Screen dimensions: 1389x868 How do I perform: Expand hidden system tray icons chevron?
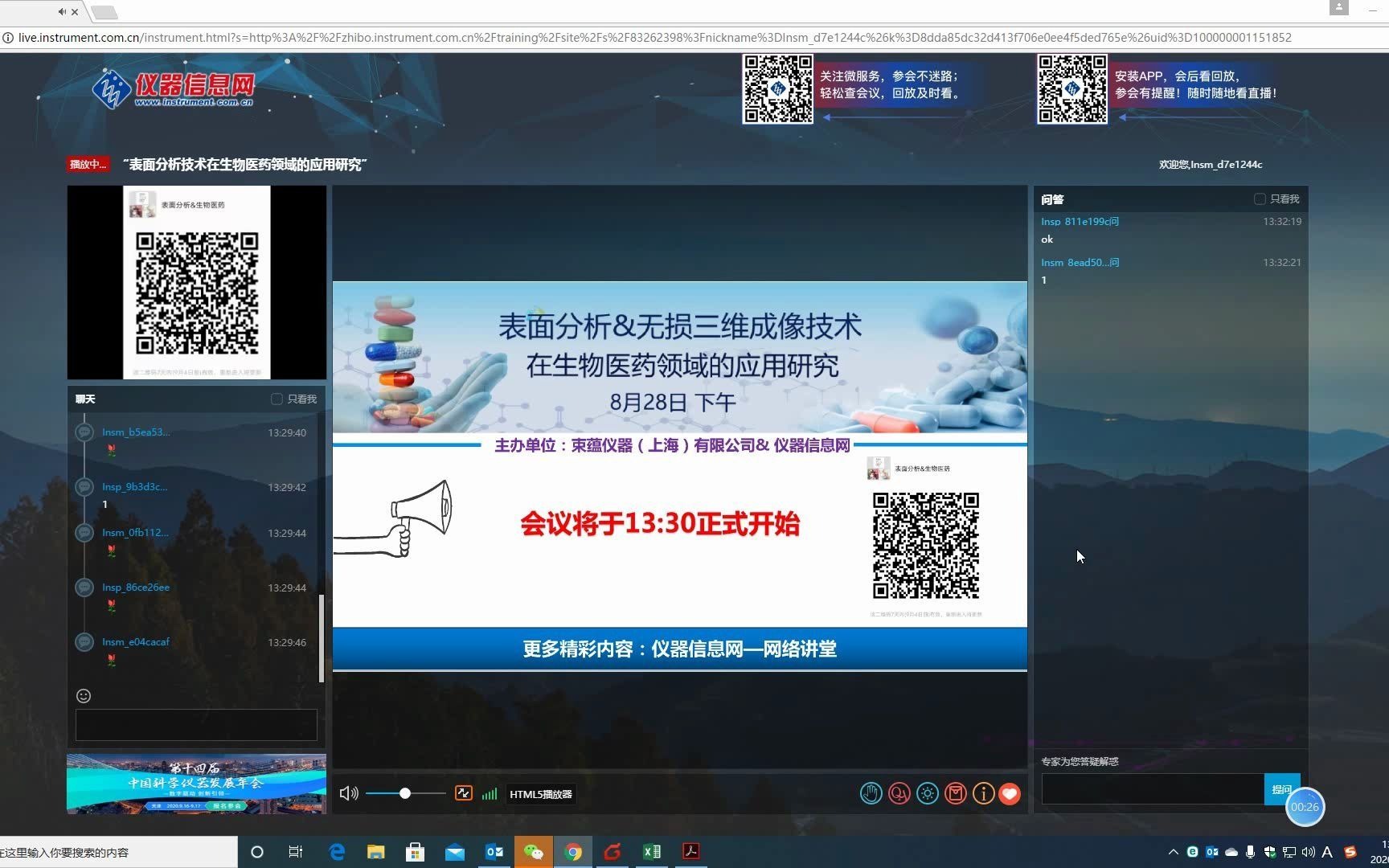coord(1174,852)
